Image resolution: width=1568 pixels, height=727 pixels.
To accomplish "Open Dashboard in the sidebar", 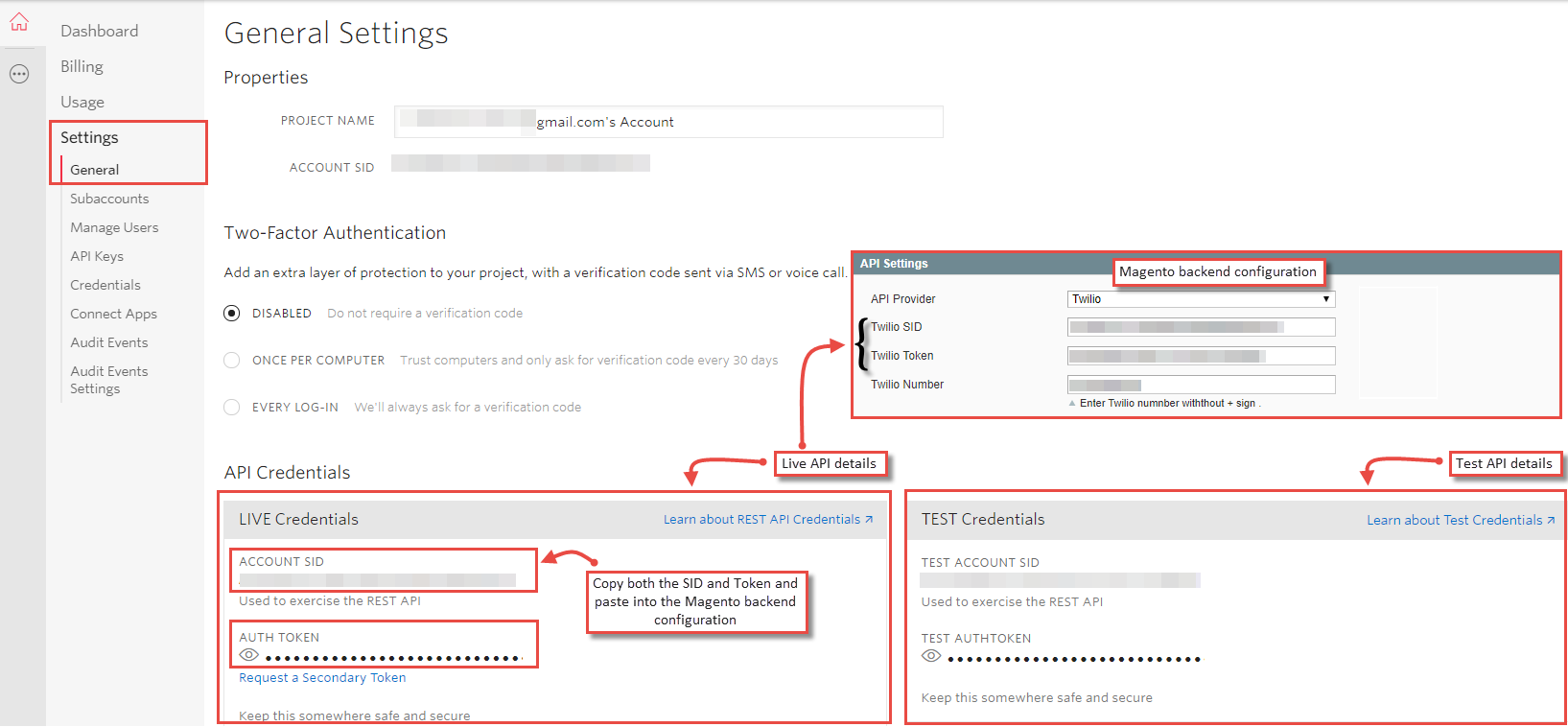I will [100, 31].
